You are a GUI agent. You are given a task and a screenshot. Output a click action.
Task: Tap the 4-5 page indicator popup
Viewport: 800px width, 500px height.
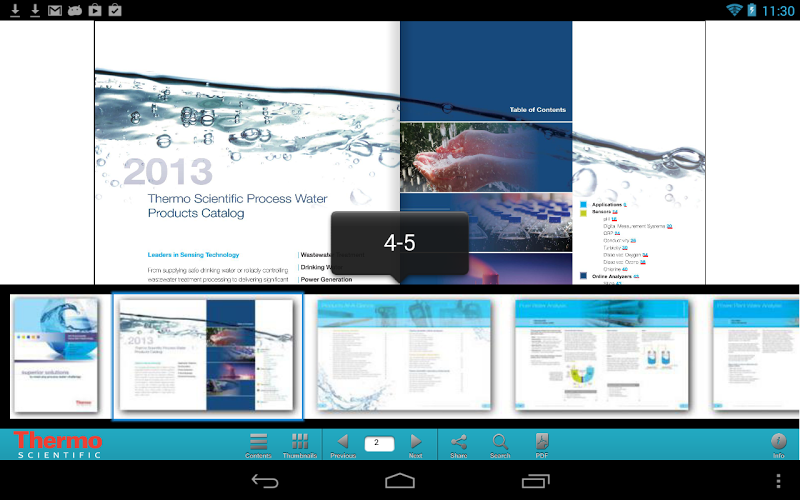(399, 243)
